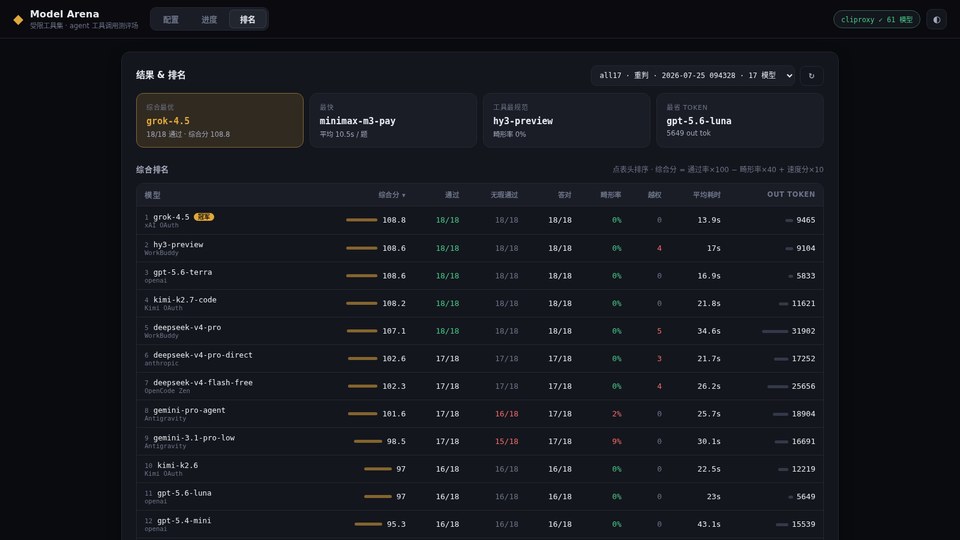Open the grok-4.5 综合最优 card
The width and height of the screenshot is (960, 540).
(x=220, y=120)
